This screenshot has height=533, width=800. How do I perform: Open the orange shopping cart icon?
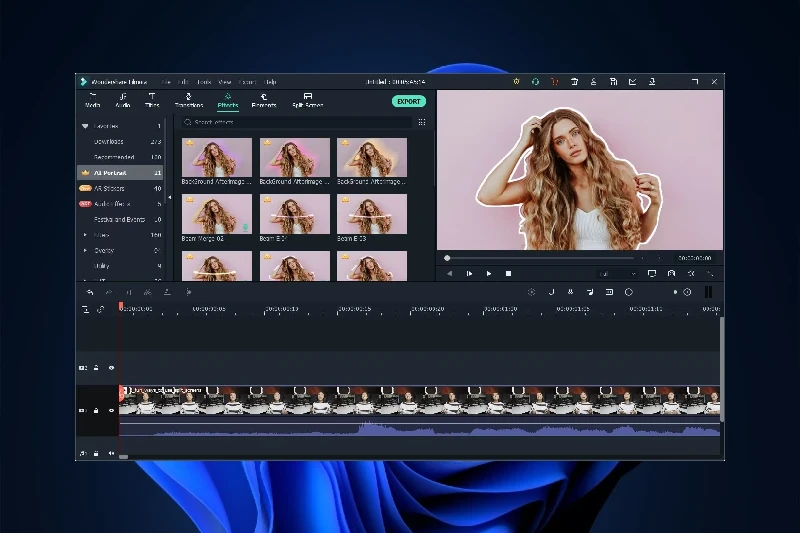pos(555,82)
